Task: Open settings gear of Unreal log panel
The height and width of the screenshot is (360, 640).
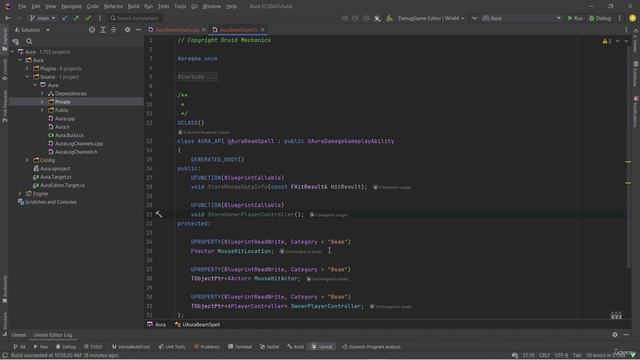Action: point(615,335)
